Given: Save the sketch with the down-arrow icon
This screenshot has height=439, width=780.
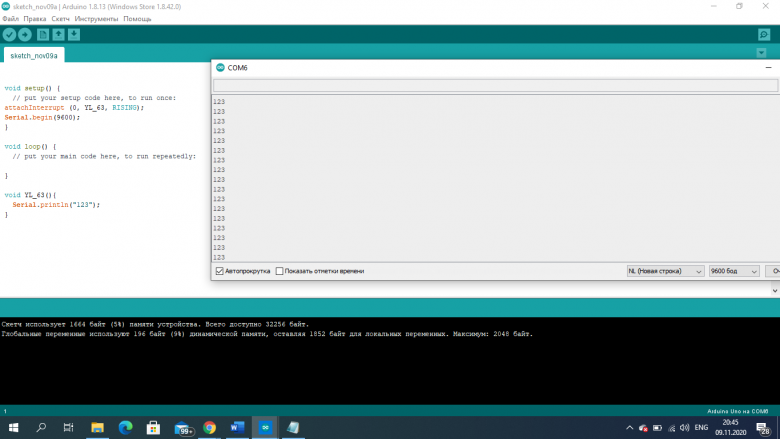Looking at the screenshot, I should (74, 34).
